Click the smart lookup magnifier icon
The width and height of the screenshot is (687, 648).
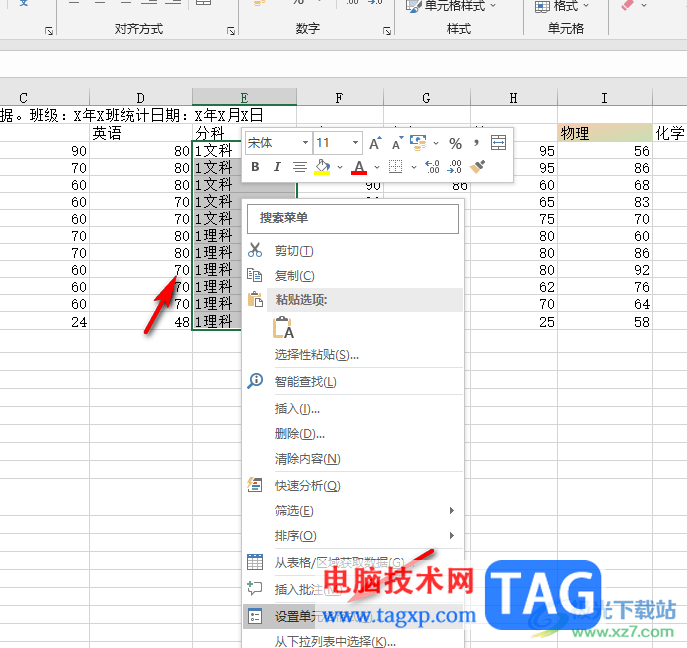[255, 381]
